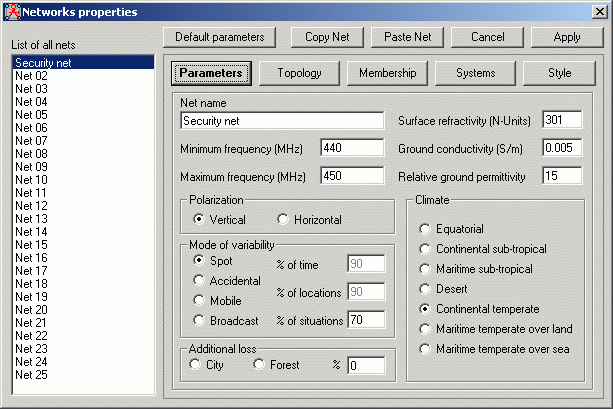Apply the network property changes

[567, 37]
